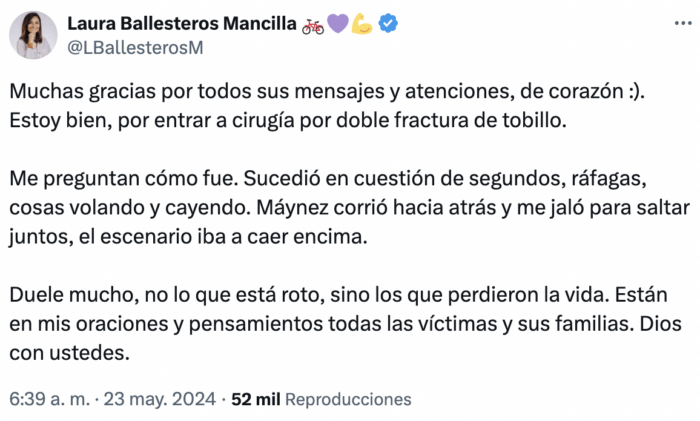Open the Reproducciones label

coord(347,398)
